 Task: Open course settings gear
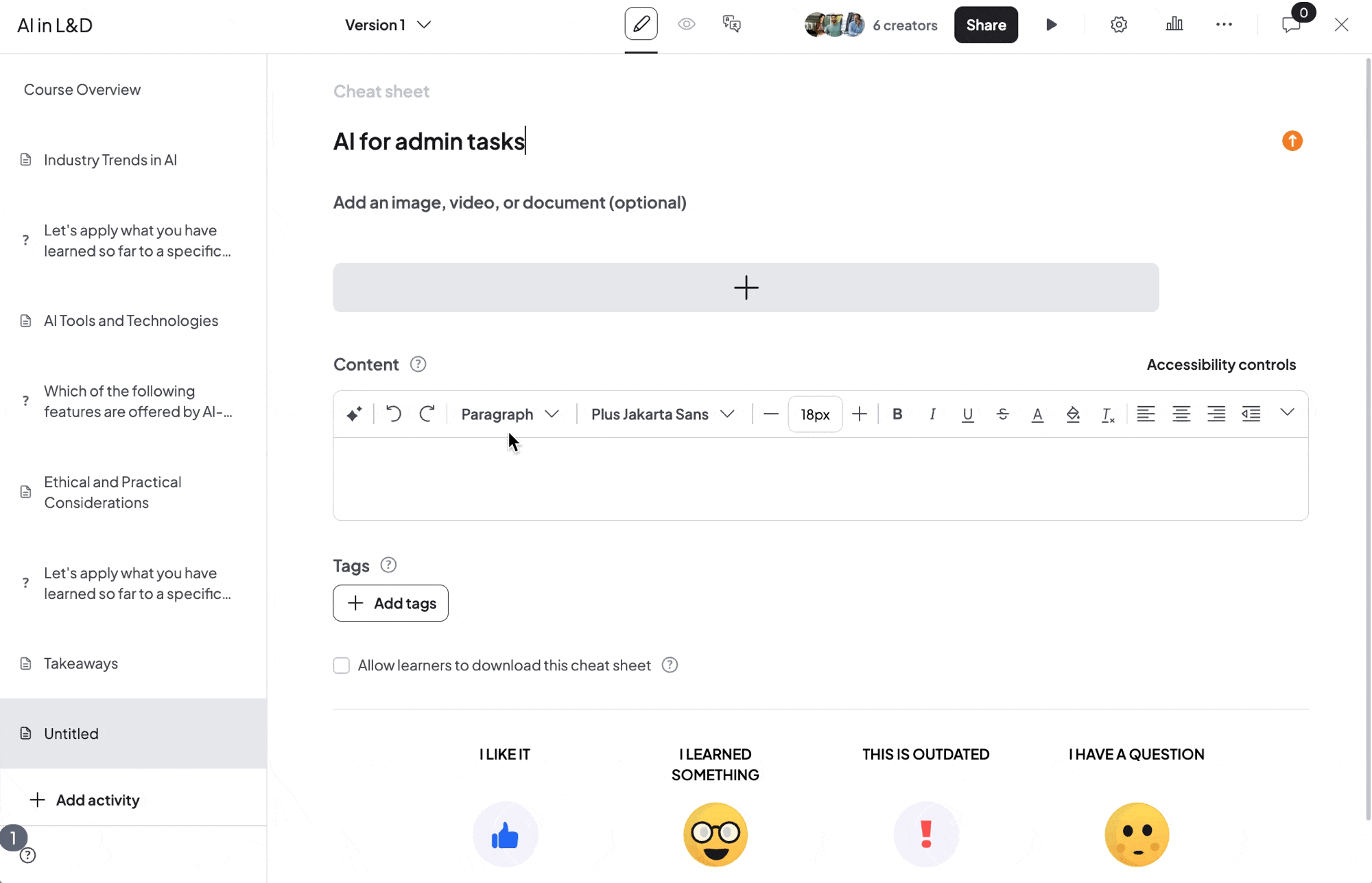(1119, 25)
